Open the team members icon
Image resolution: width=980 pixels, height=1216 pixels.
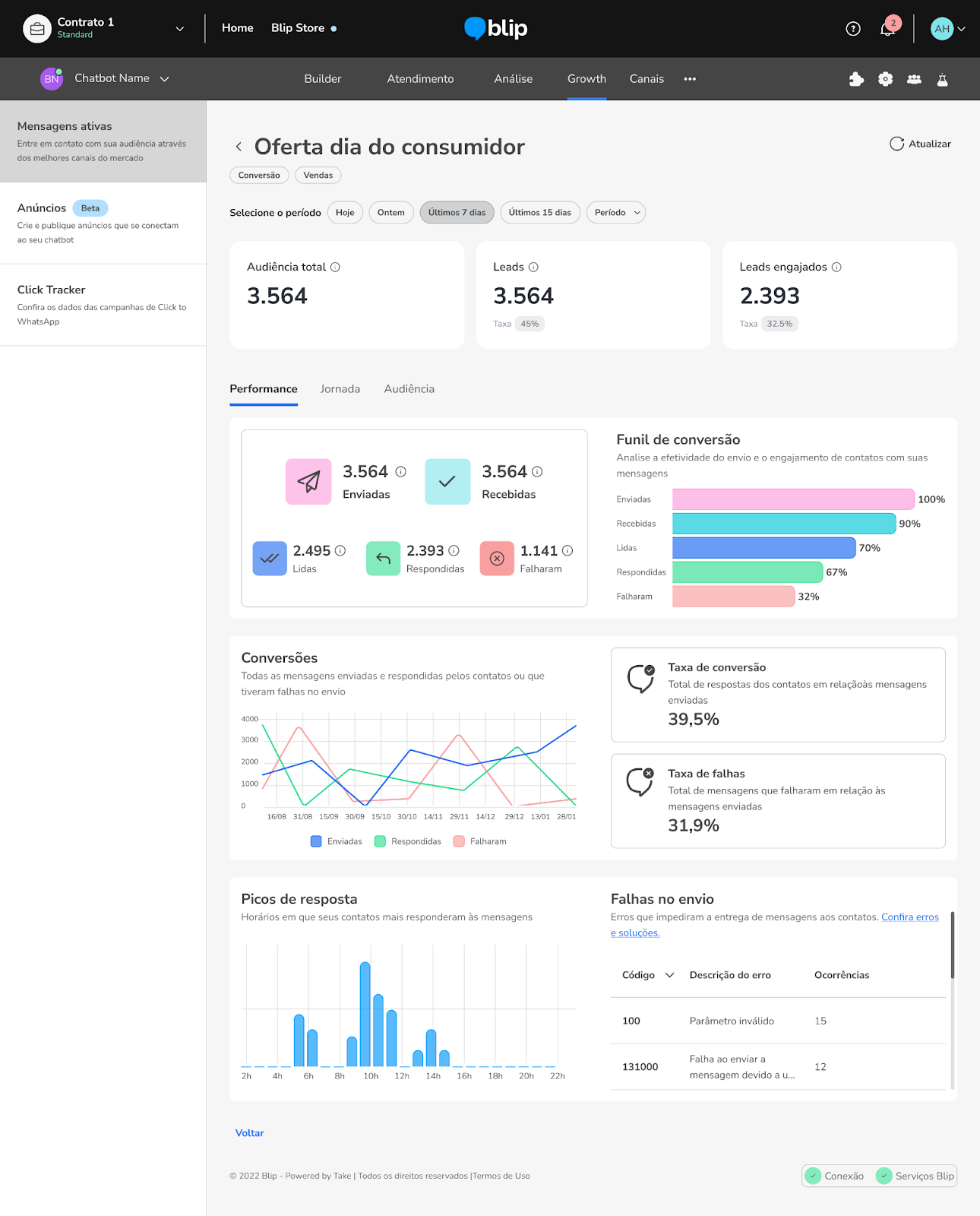point(914,79)
